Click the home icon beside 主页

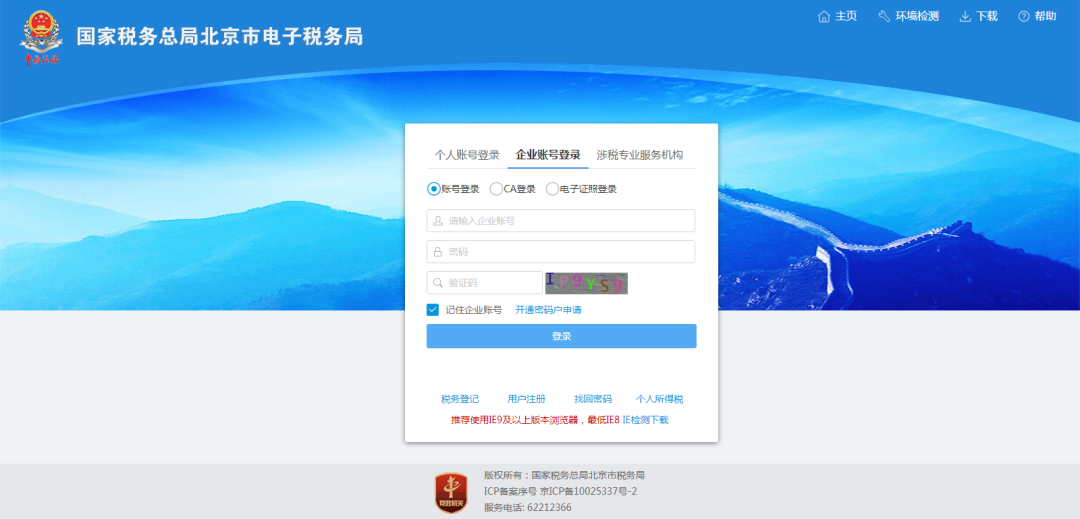tap(824, 17)
